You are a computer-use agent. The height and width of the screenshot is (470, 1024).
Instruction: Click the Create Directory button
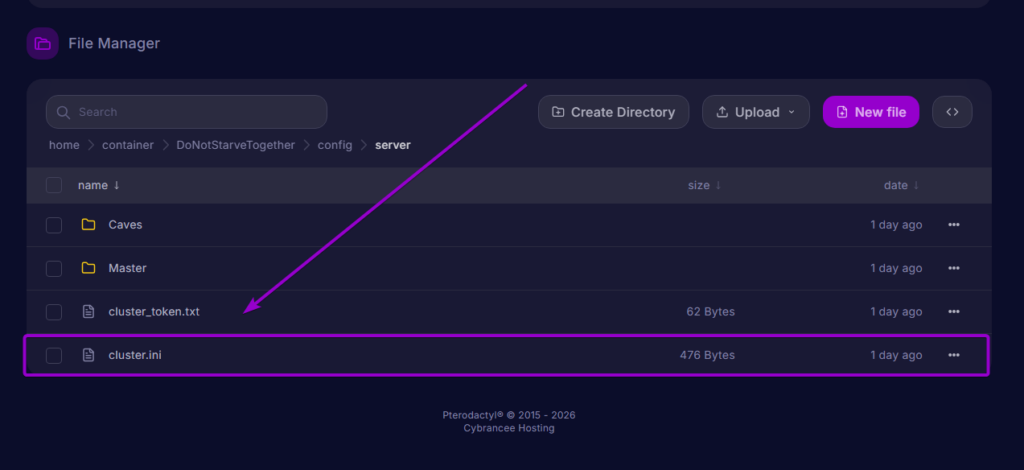click(x=613, y=112)
